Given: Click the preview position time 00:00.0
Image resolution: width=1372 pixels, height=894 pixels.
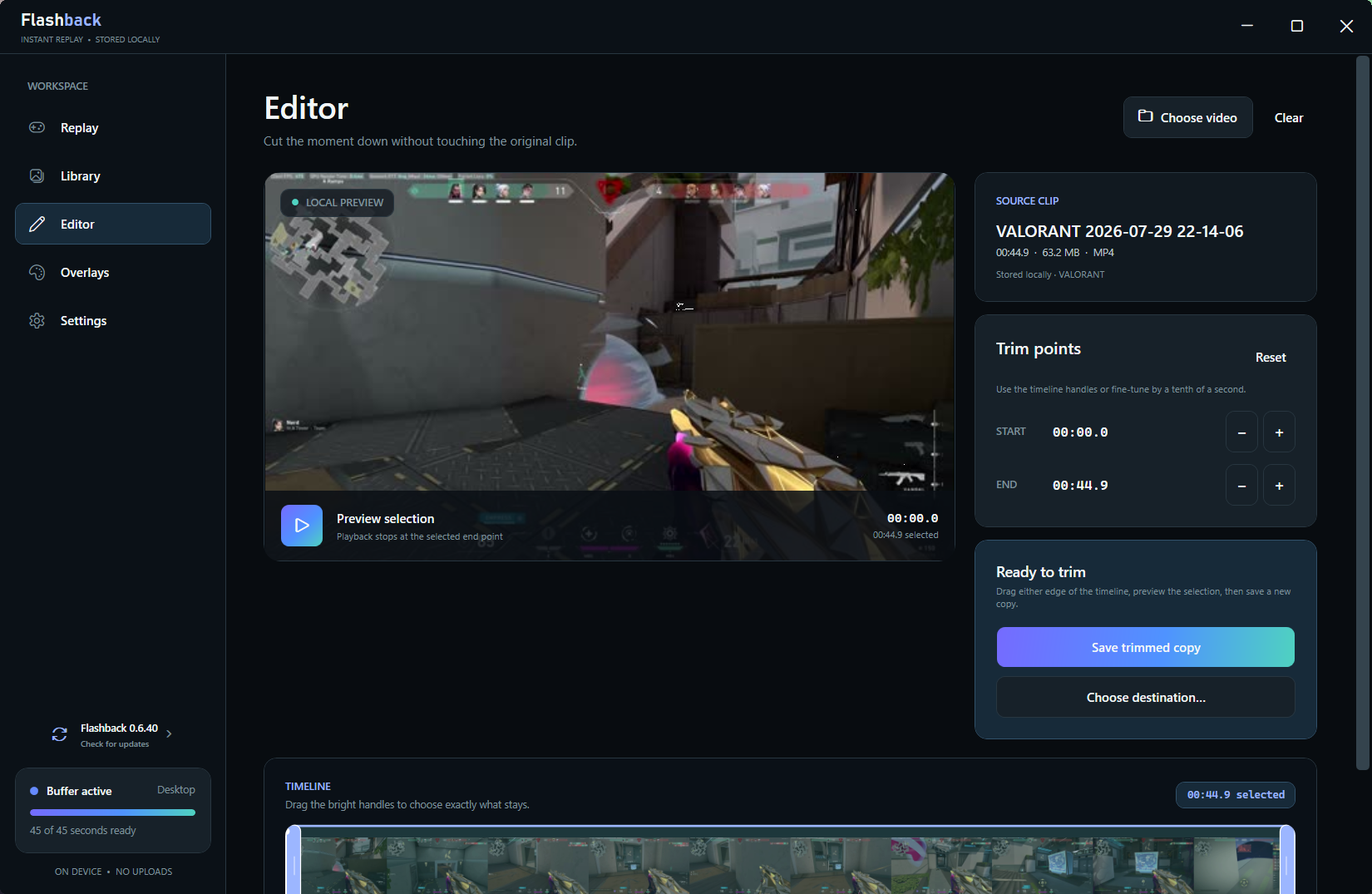Looking at the screenshot, I should click(x=912, y=518).
